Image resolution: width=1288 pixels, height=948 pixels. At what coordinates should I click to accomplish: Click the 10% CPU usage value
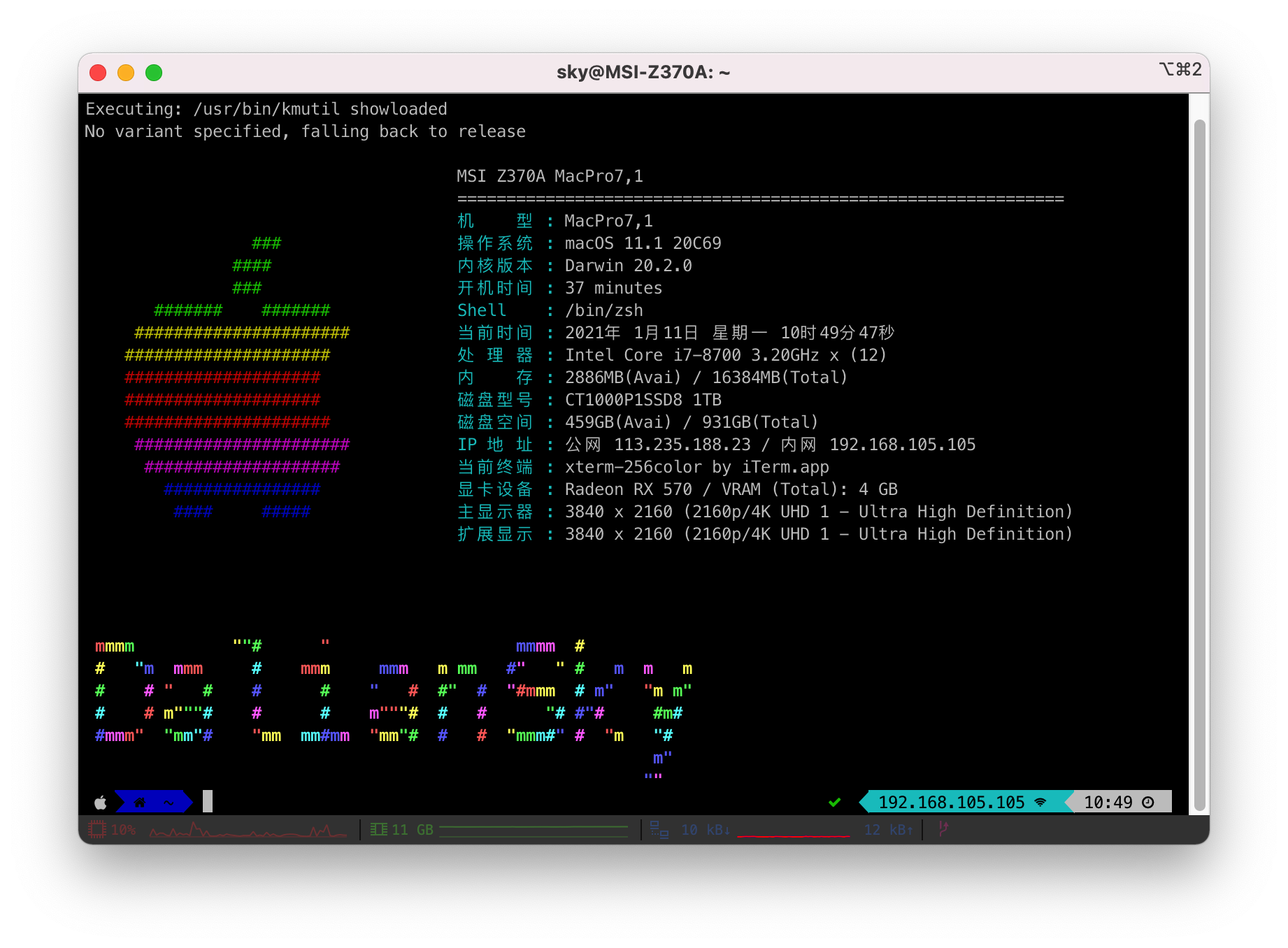point(123,830)
